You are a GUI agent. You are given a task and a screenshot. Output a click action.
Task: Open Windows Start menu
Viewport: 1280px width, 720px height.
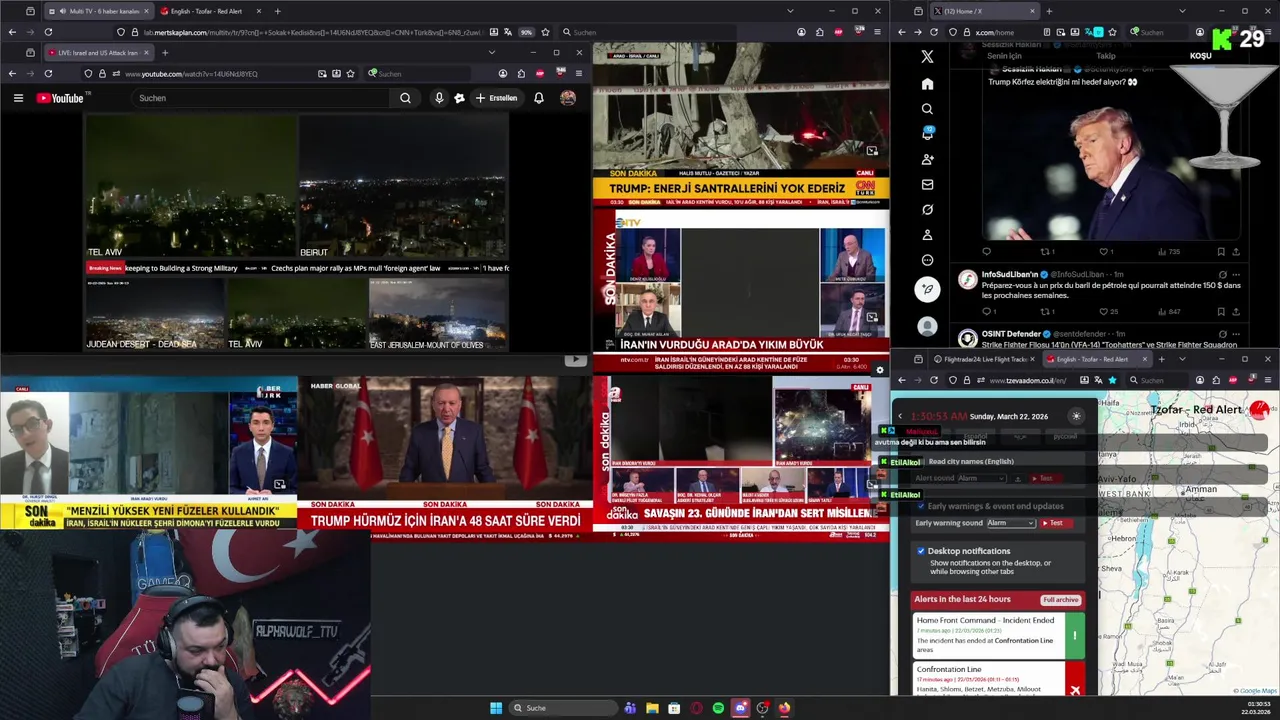[496, 708]
